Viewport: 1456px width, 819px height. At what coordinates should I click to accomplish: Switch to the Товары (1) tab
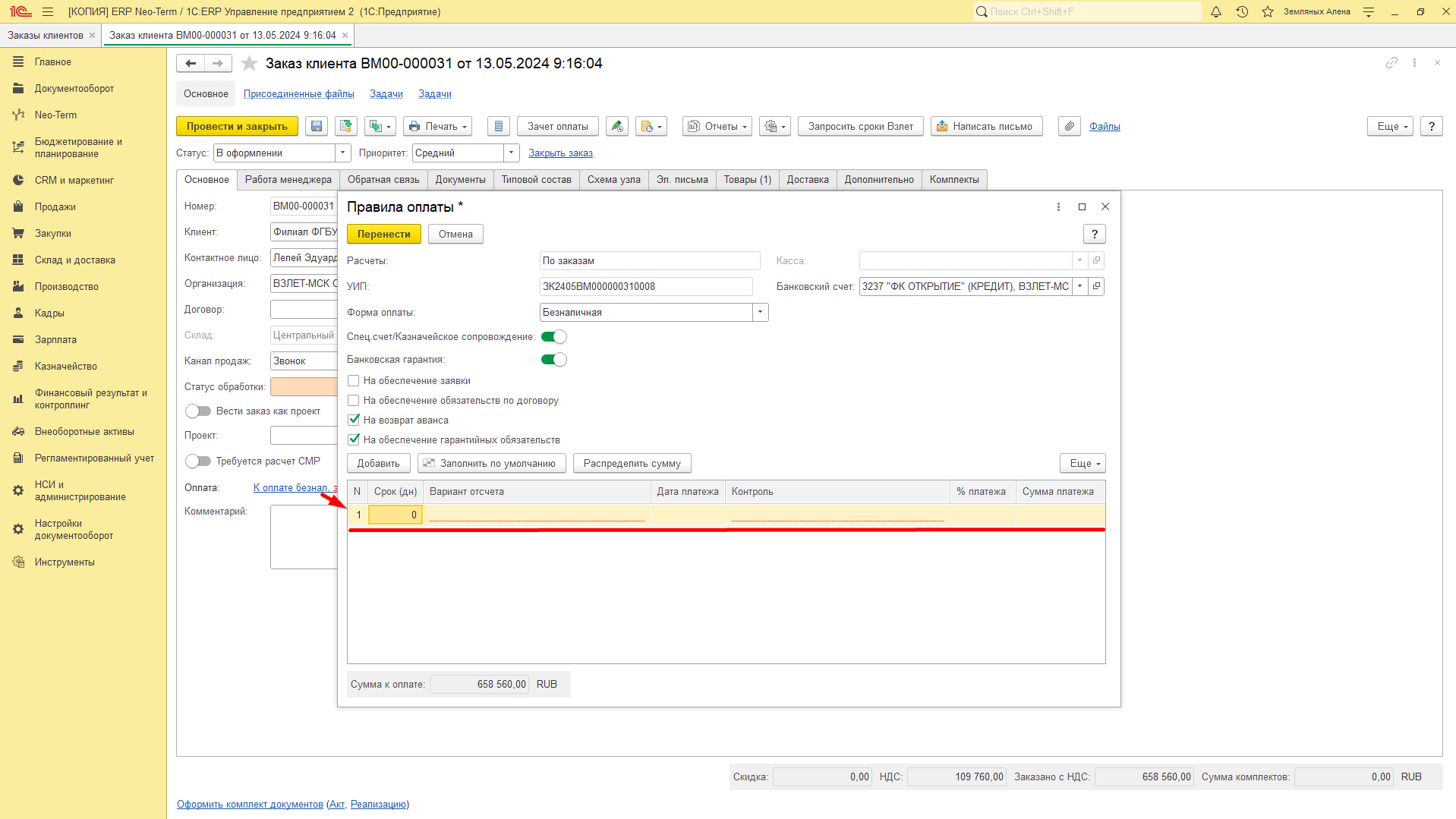pyautogui.click(x=748, y=180)
